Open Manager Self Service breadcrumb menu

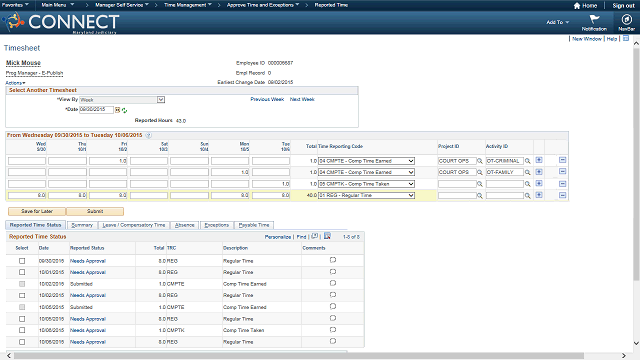122,5
